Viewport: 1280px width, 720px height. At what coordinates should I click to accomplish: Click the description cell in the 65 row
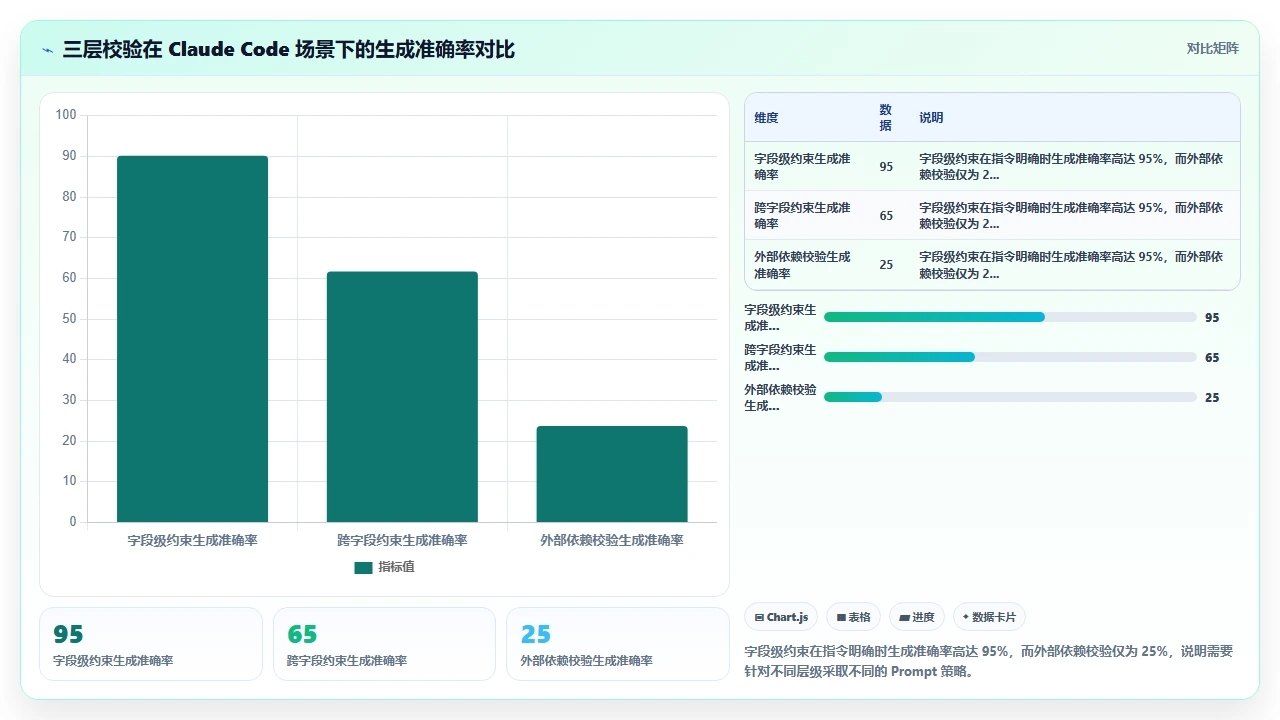pyautogui.click(x=1074, y=215)
